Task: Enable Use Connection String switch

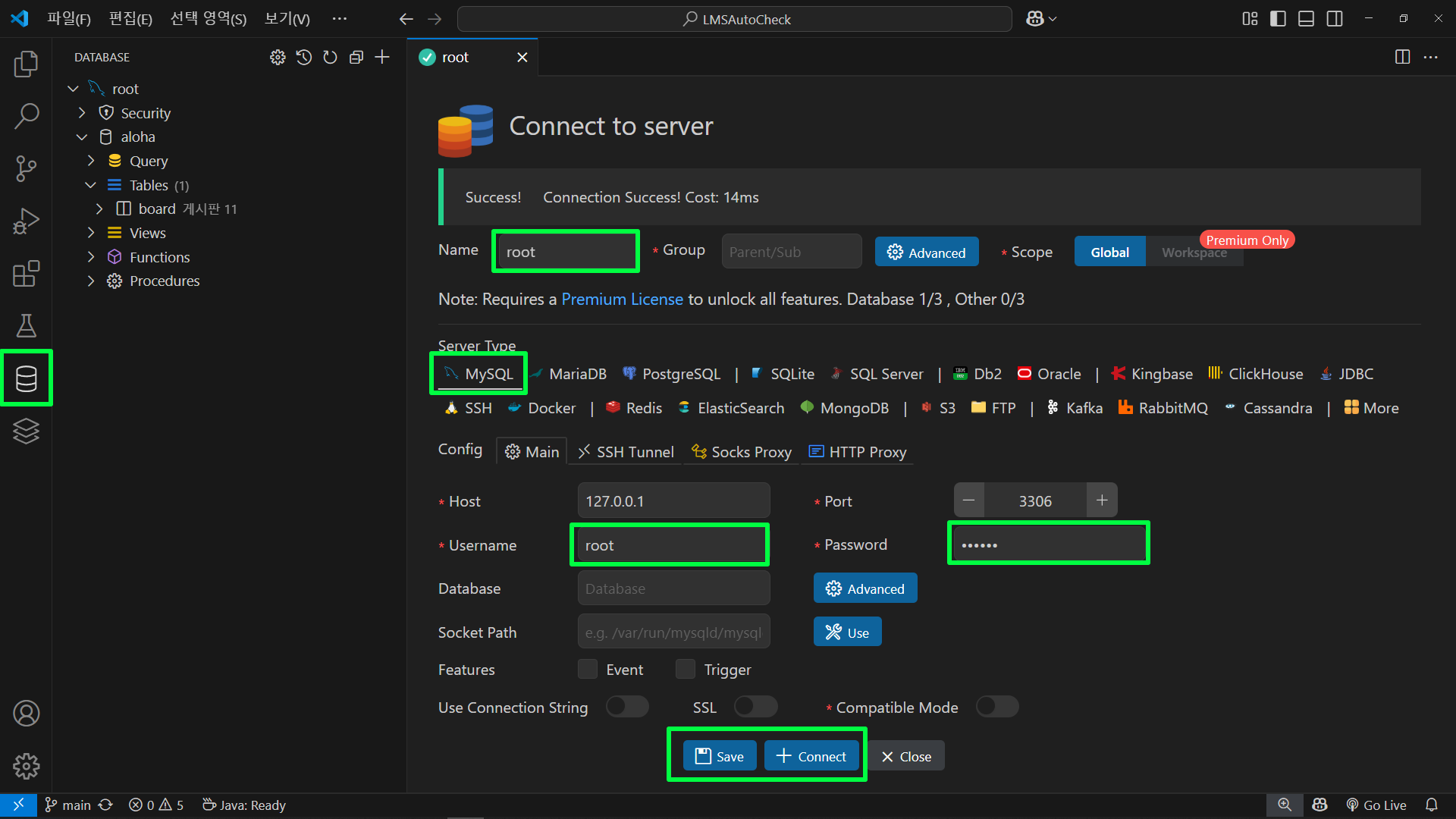Action: 627,707
